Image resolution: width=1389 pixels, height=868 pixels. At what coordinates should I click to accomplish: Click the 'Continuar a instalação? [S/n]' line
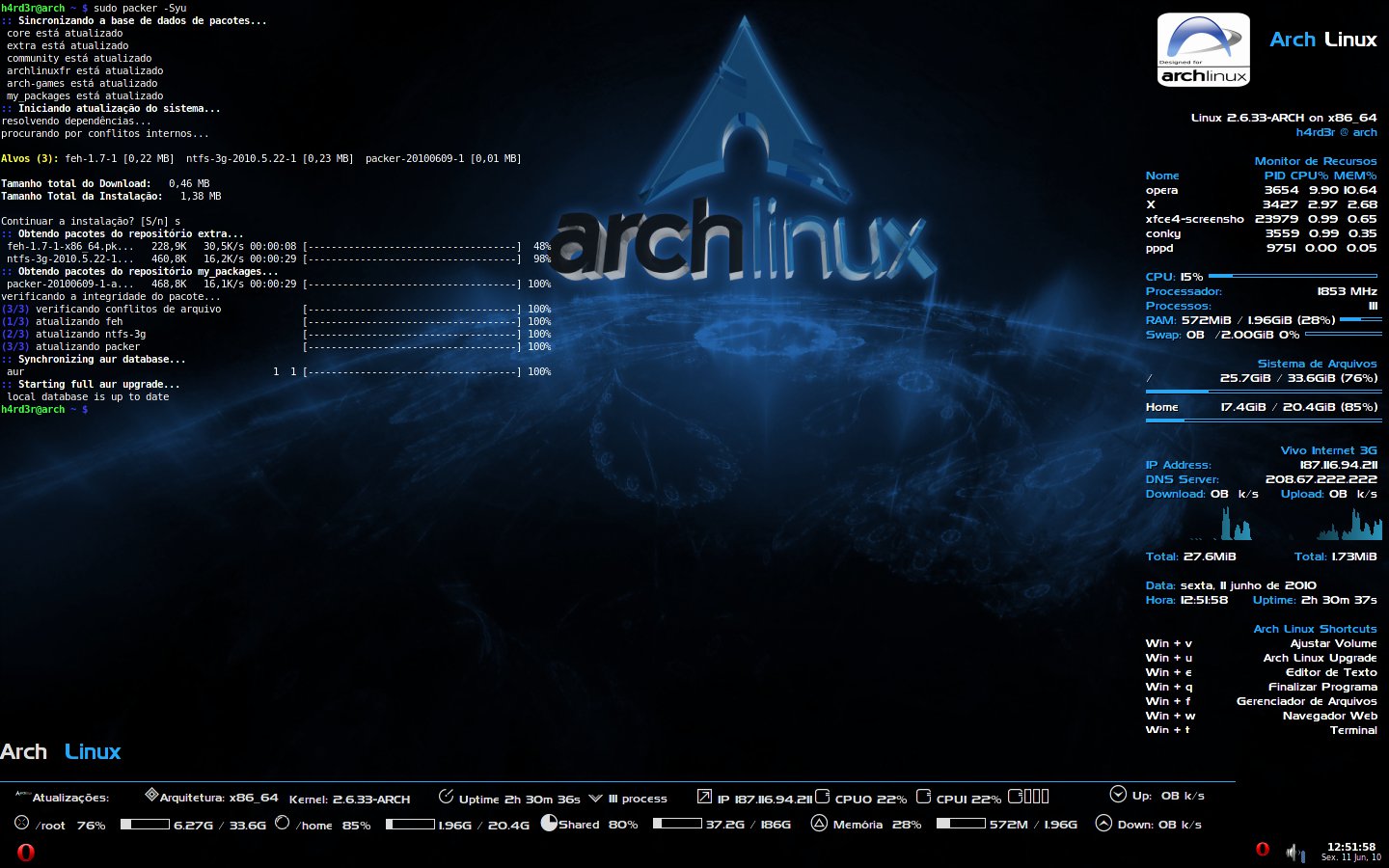click(91, 221)
